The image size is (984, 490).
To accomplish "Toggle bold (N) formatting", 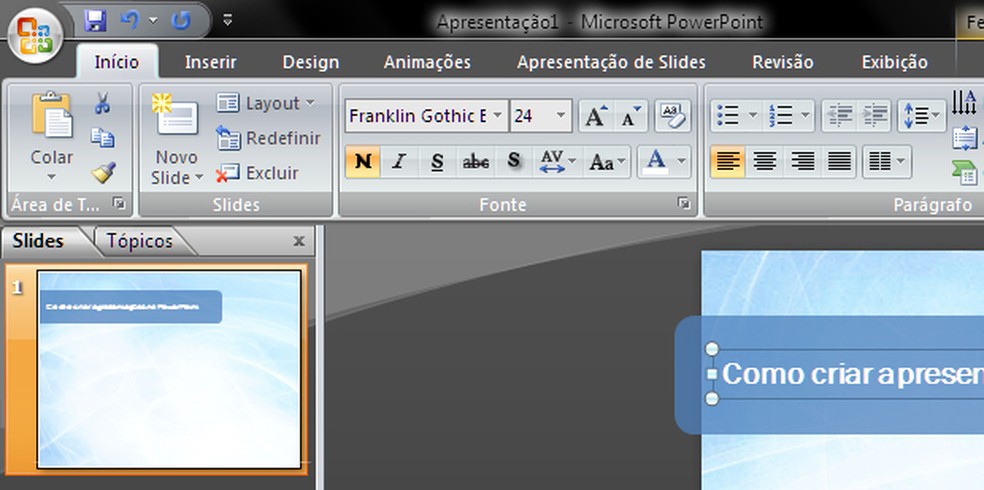I will [363, 162].
